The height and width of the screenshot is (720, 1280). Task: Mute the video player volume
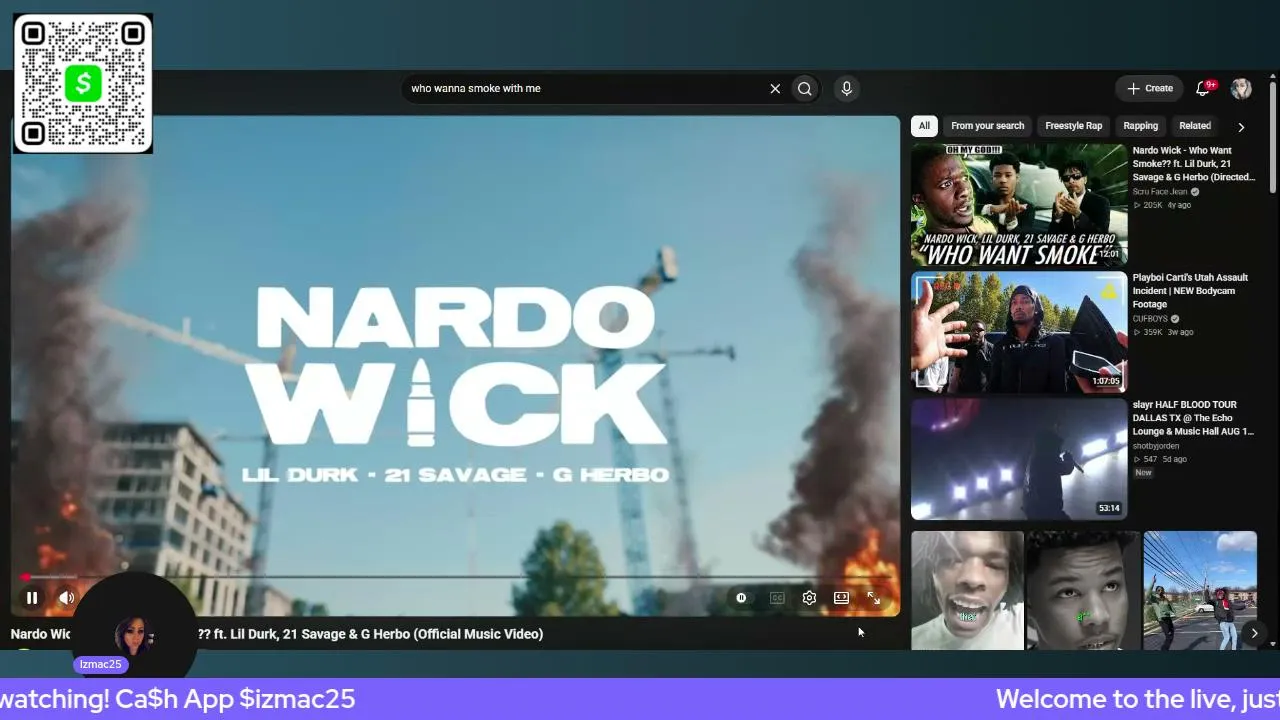(x=66, y=598)
